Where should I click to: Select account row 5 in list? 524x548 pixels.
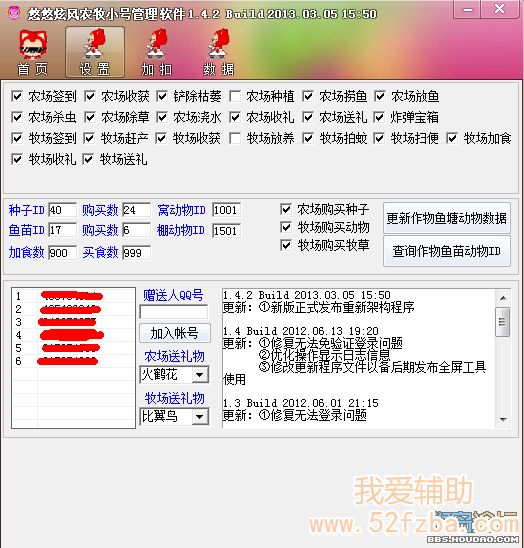click(x=73, y=348)
